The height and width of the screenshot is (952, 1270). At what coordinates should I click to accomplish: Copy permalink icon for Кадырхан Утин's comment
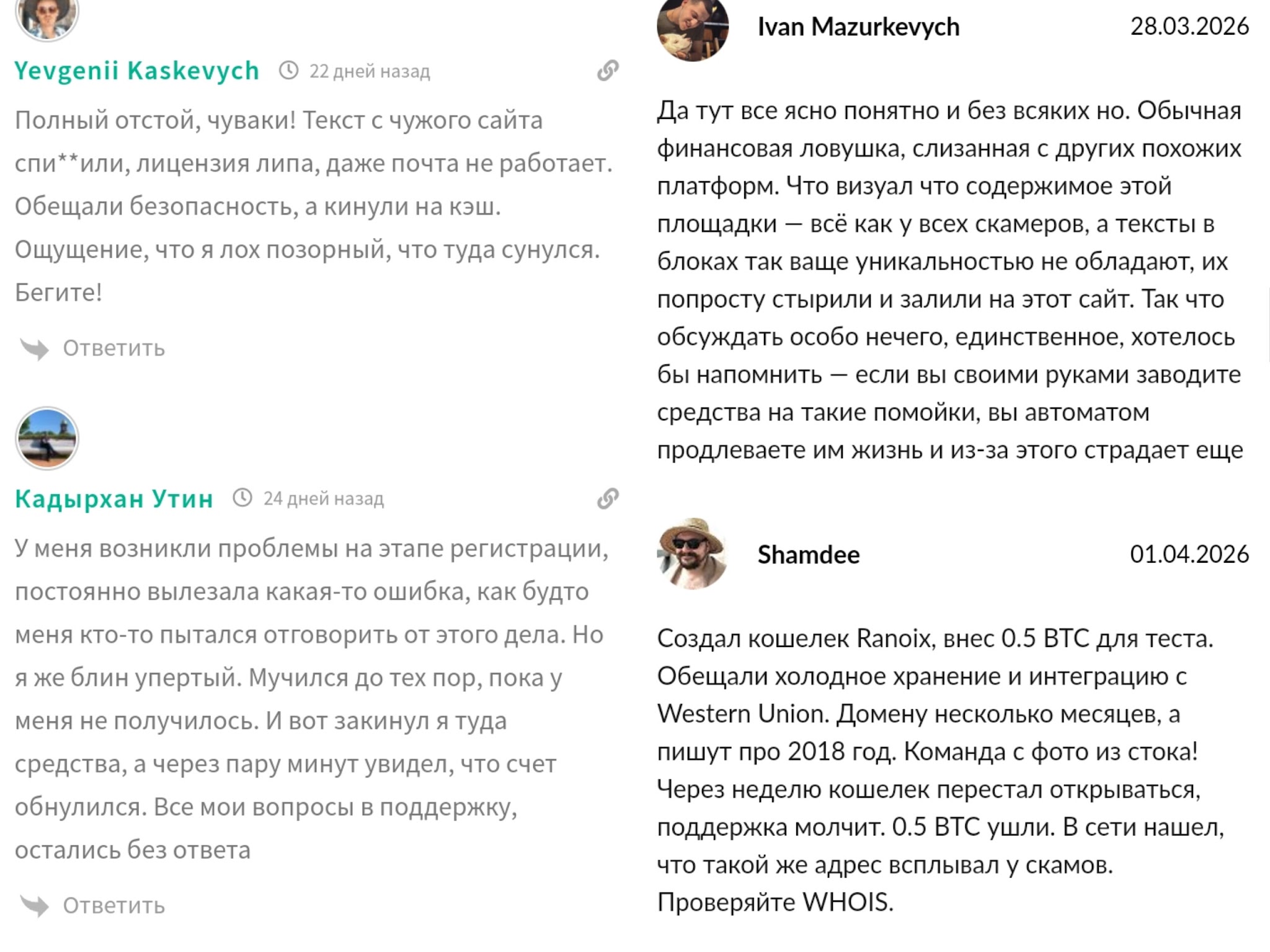pyautogui.click(x=608, y=498)
